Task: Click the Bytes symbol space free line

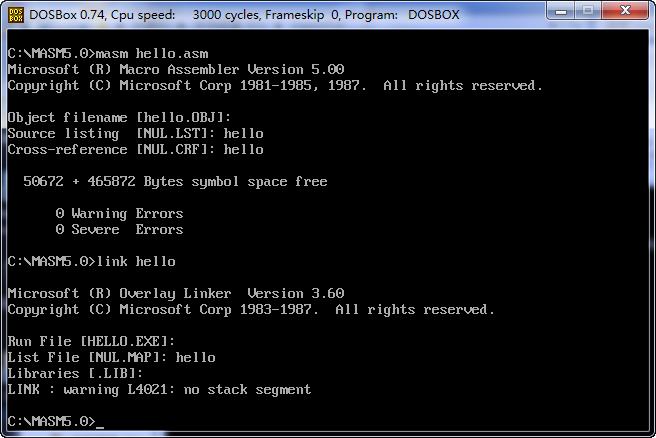Action: click(x=175, y=181)
